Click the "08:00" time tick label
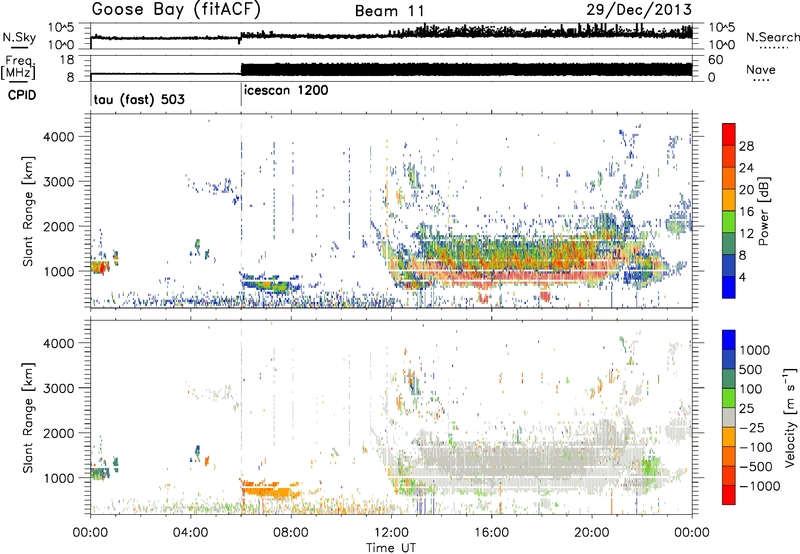 (x=291, y=533)
